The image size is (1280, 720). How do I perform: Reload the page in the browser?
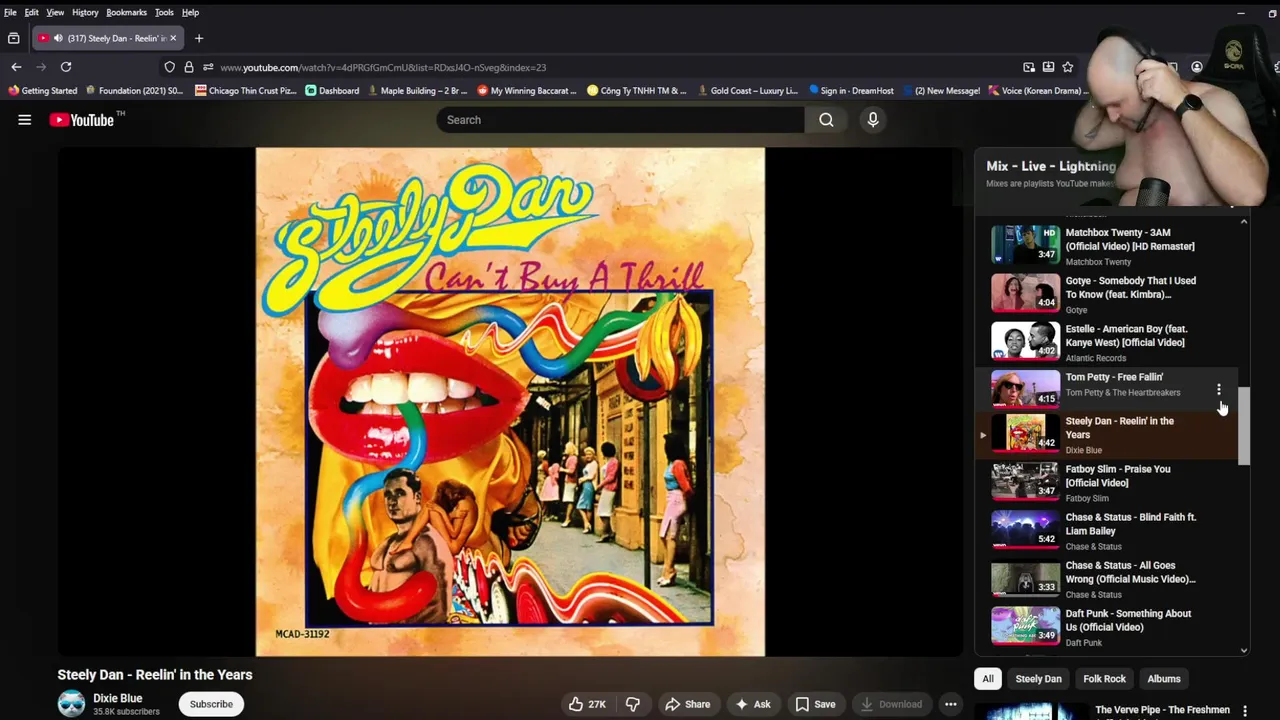coord(66,67)
